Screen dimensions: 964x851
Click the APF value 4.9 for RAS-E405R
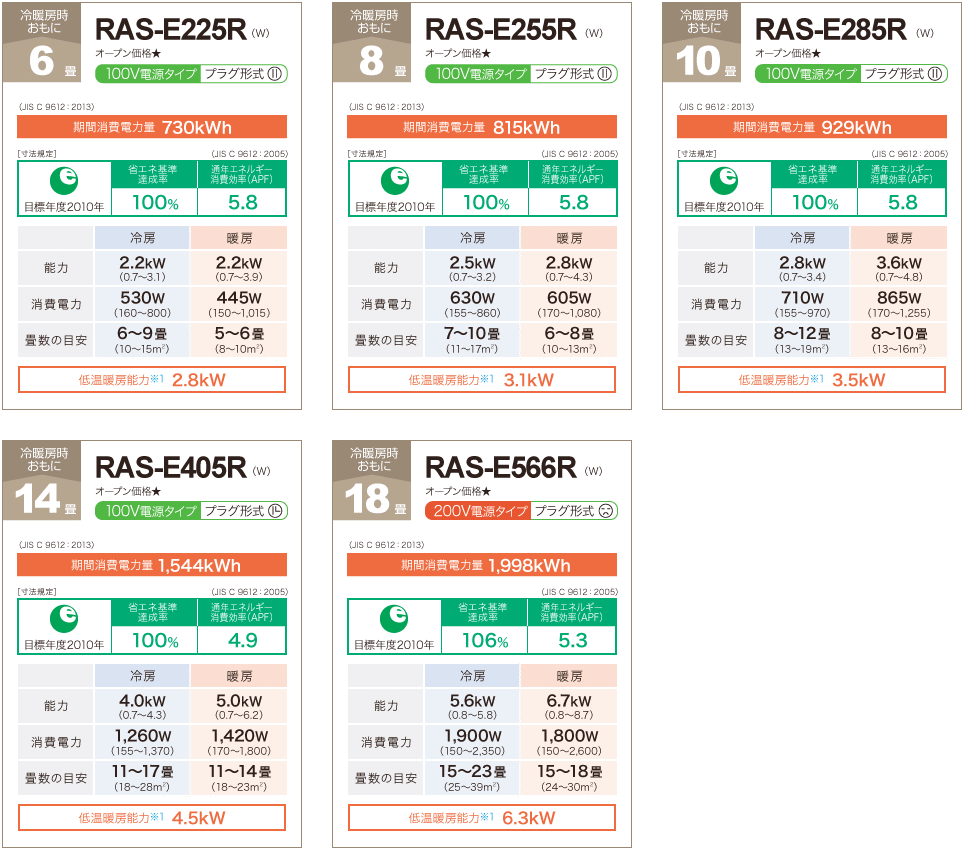[242, 640]
